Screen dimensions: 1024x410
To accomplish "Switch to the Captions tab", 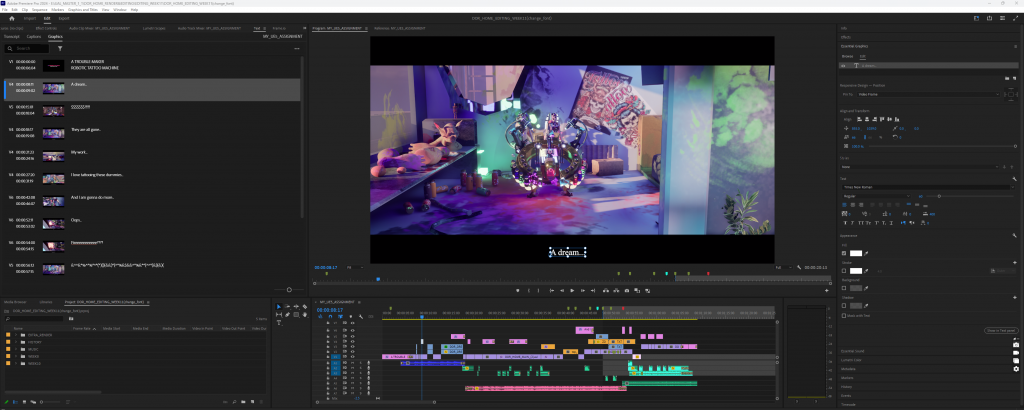I will [x=34, y=37].
